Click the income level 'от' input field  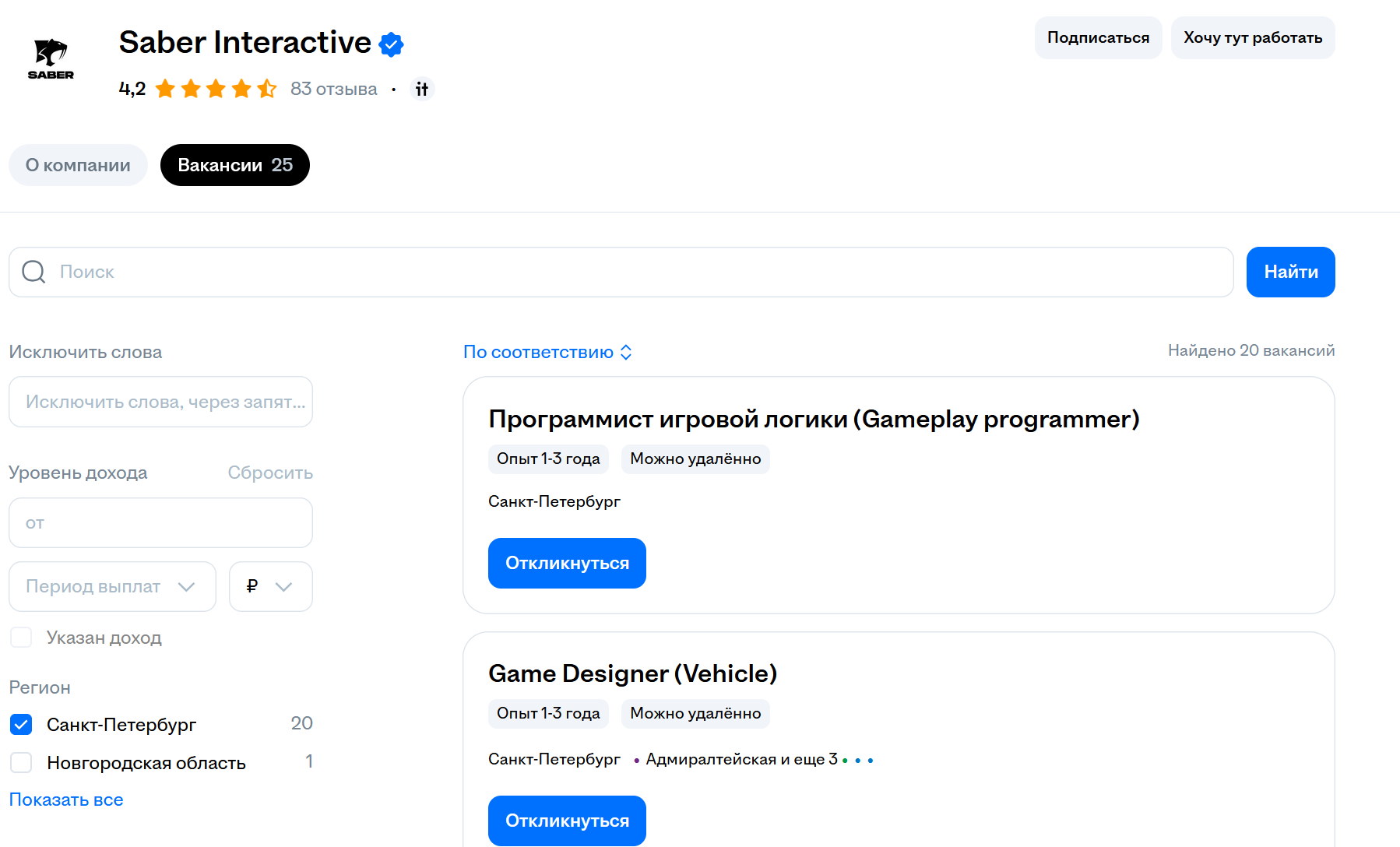click(160, 523)
